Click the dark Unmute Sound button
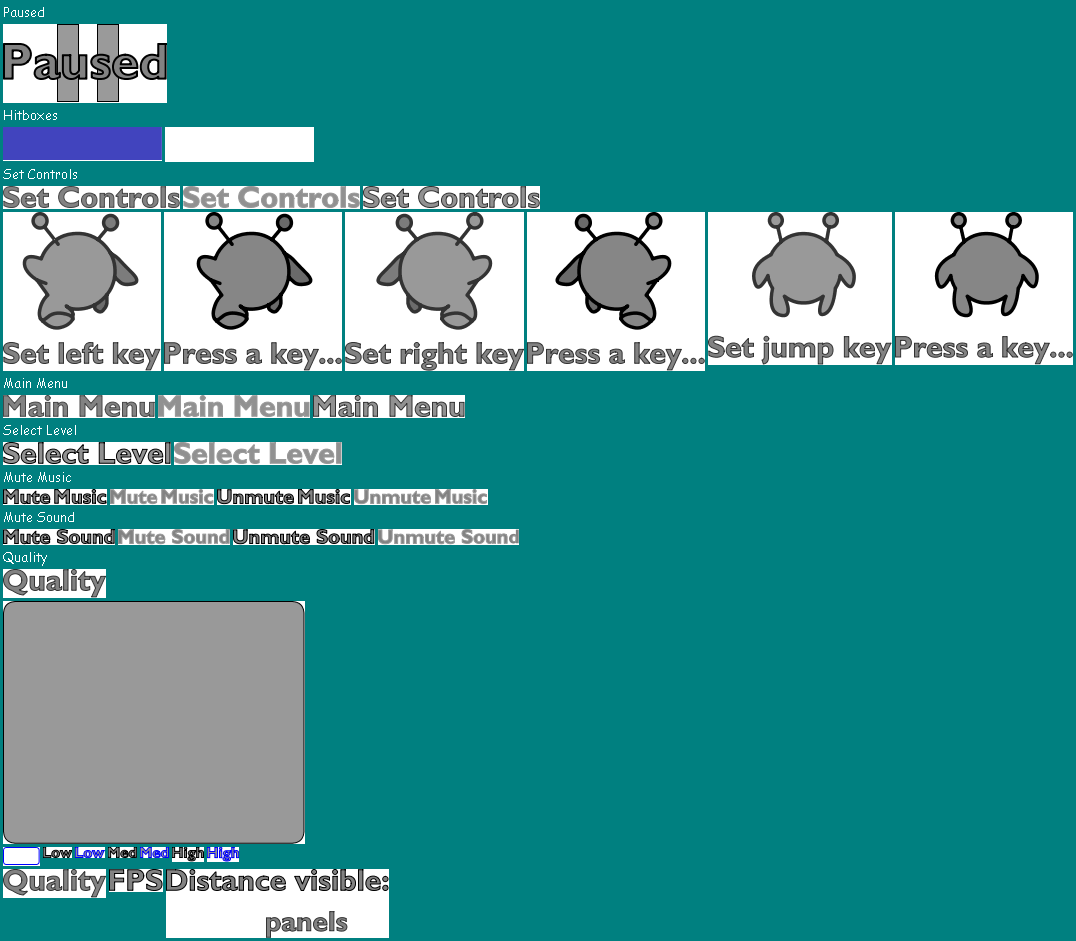Viewport: 1076px width, 941px height. tap(304, 537)
